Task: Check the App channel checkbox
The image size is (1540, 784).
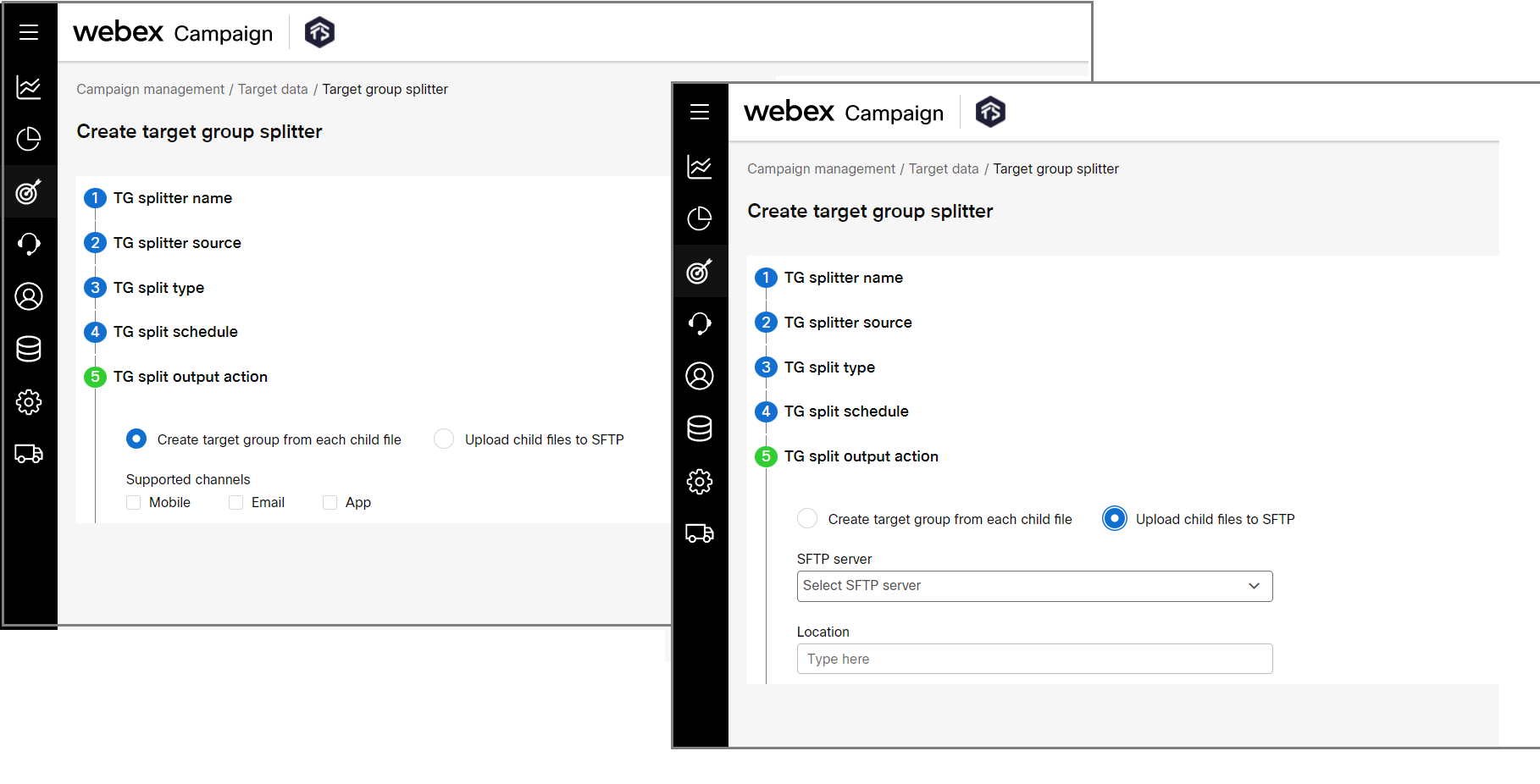Action: coord(330,502)
